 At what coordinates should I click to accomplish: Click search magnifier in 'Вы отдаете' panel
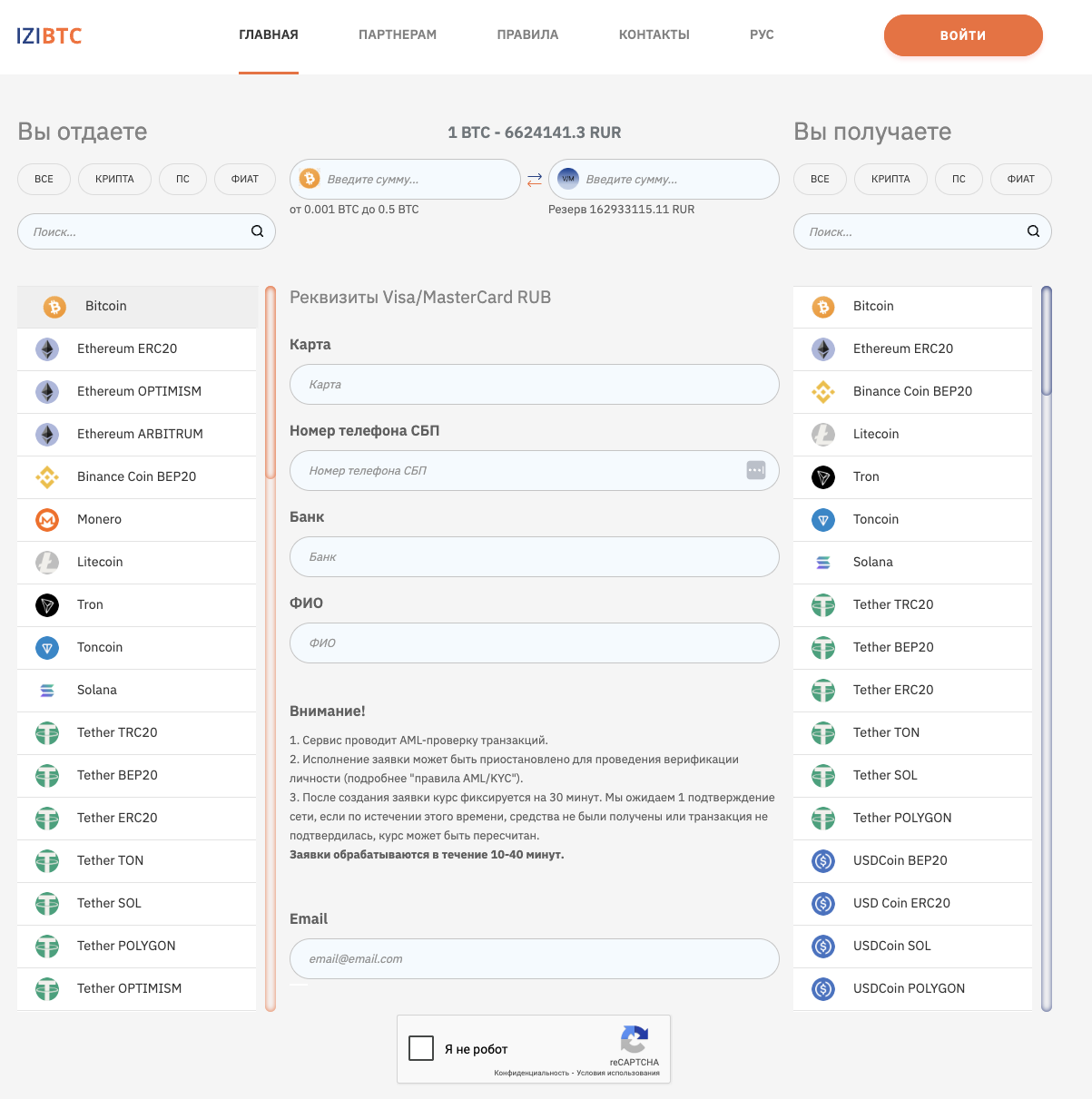(258, 231)
